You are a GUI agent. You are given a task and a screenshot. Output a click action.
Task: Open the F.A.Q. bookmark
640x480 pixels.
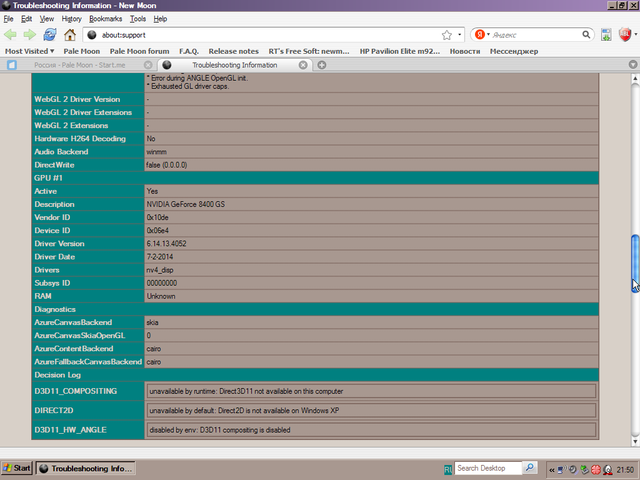[189, 51]
